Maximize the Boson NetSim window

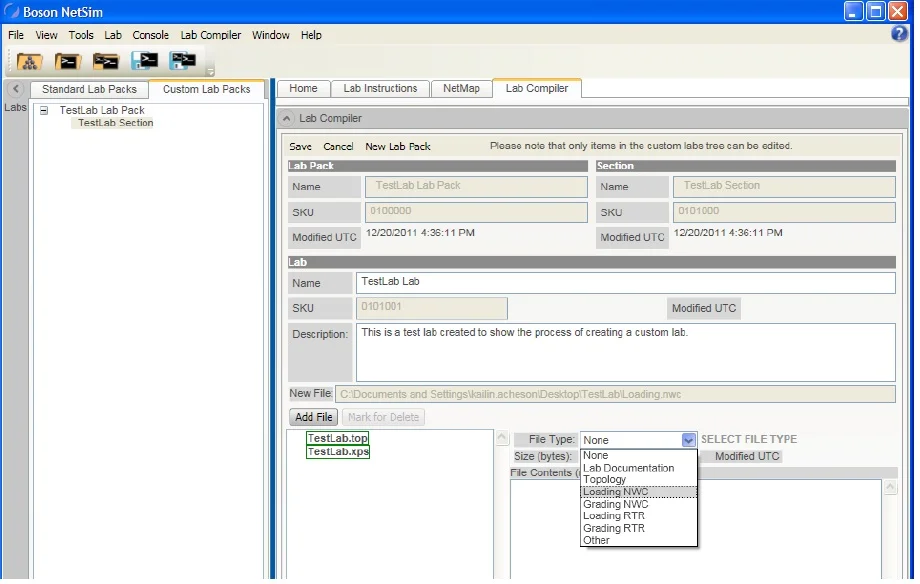875,11
